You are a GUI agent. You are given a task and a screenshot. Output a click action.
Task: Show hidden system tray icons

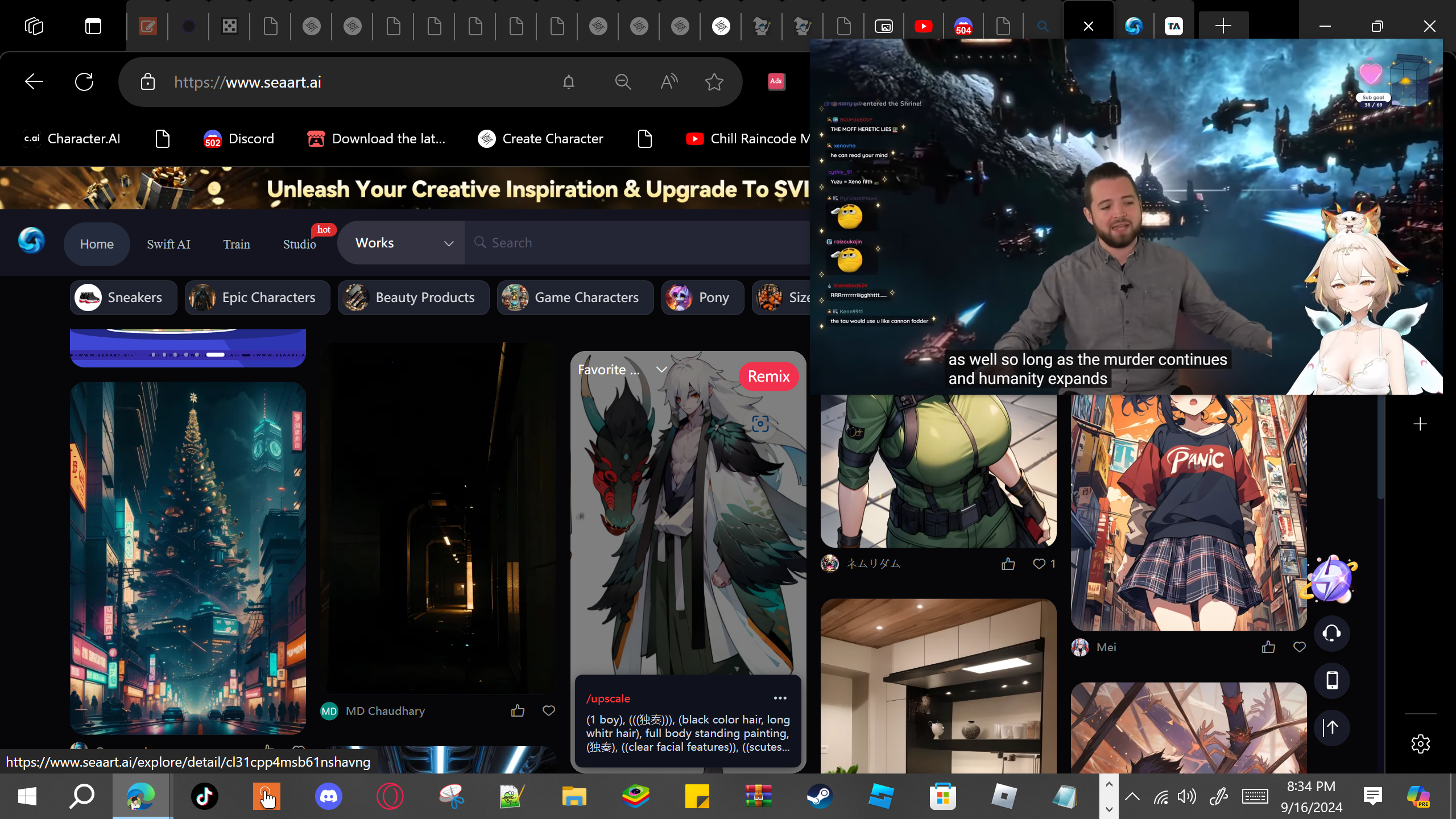(x=1132, y=796)
